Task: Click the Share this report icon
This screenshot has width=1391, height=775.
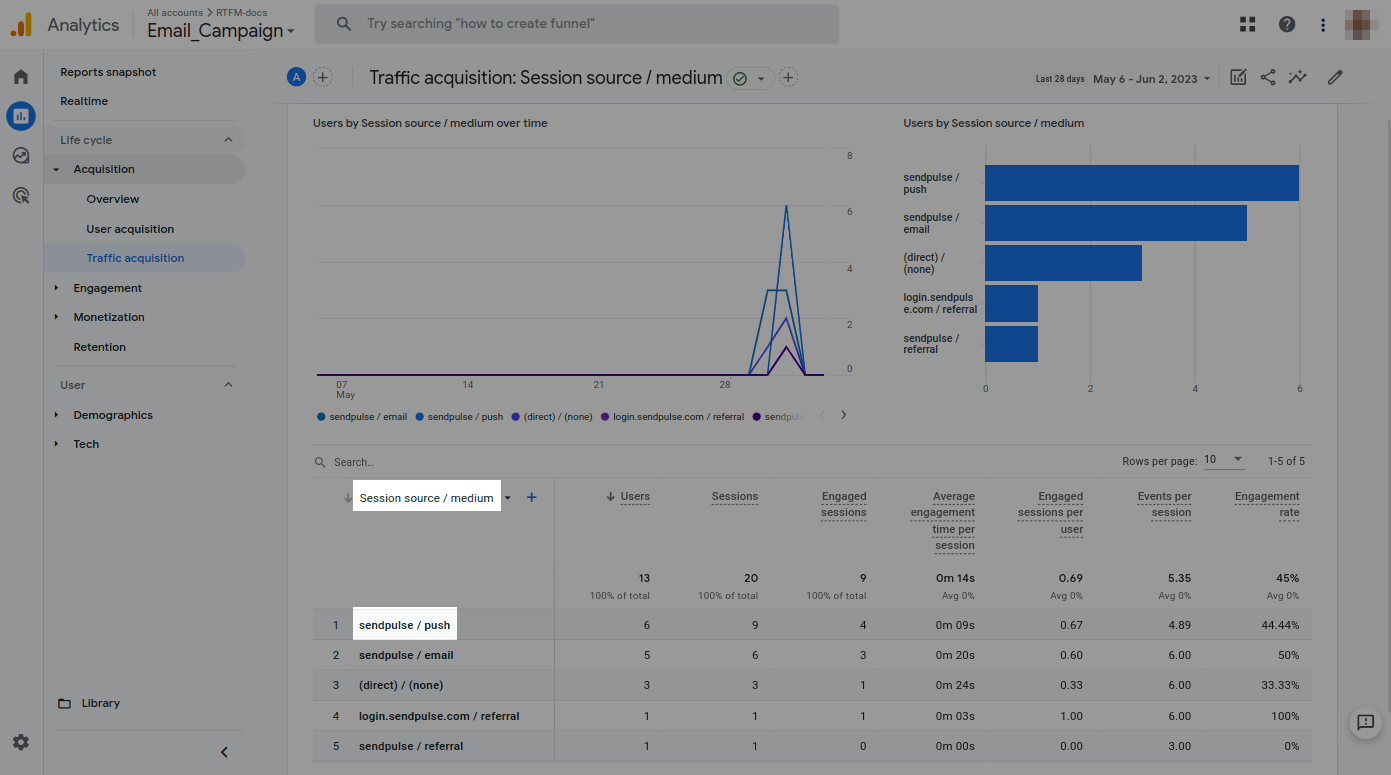Action: pos(1267,78)
